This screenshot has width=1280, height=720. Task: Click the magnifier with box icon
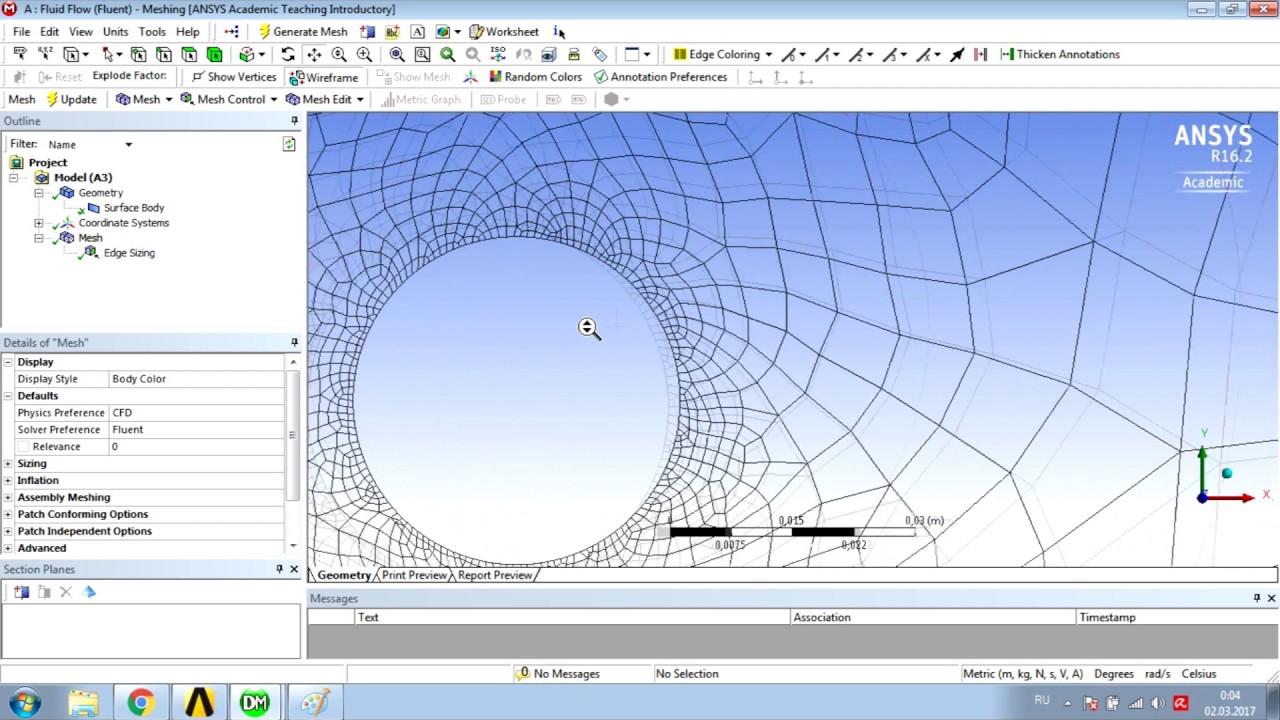click(x=422, y=54)
